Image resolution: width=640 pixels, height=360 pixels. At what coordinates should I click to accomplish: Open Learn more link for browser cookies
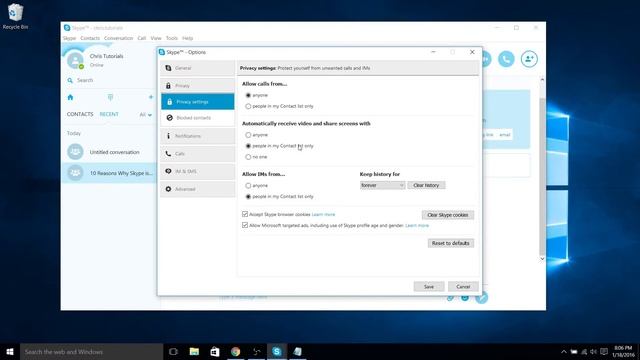tap(323, 214)
